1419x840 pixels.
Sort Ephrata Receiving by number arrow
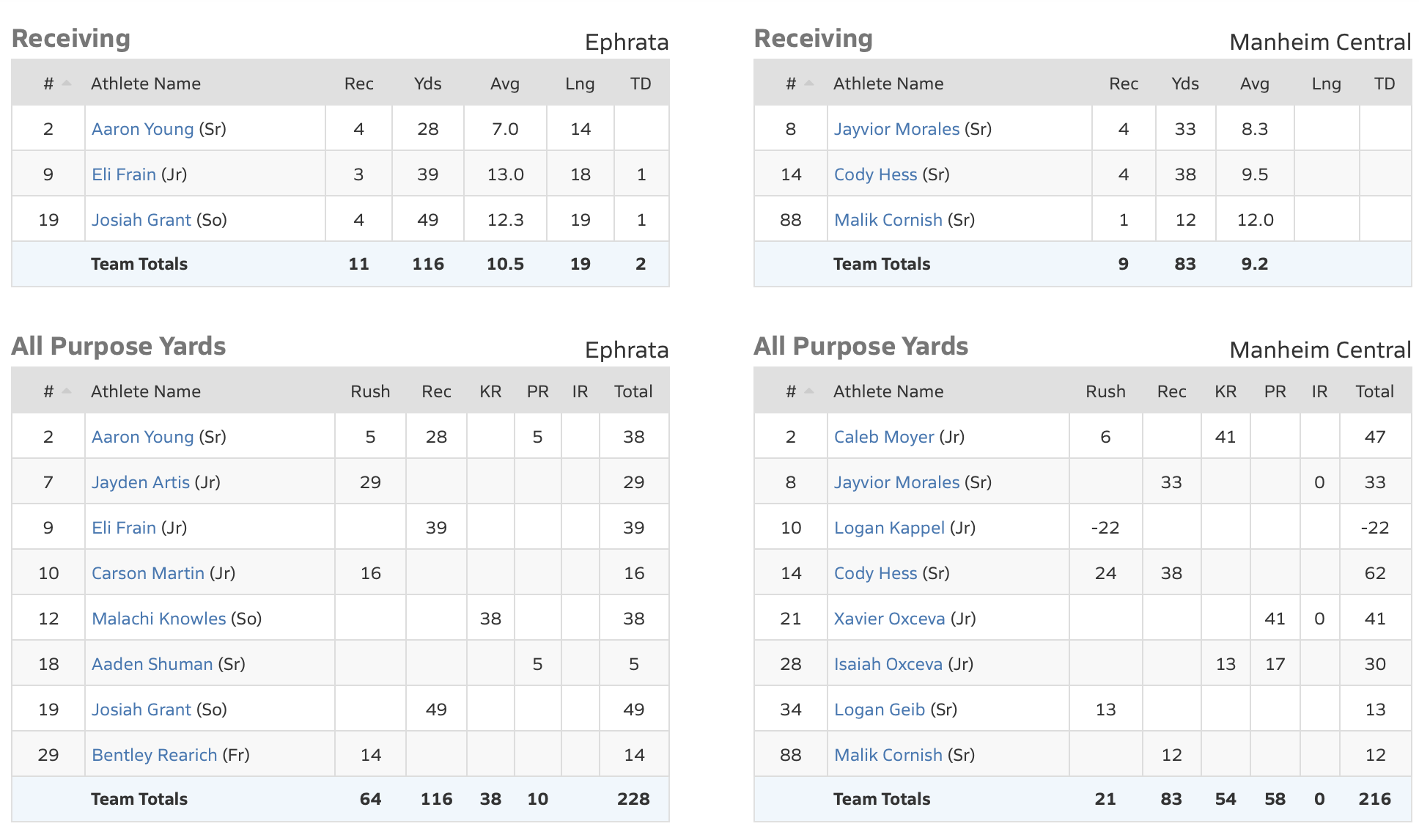pos(67,83)
